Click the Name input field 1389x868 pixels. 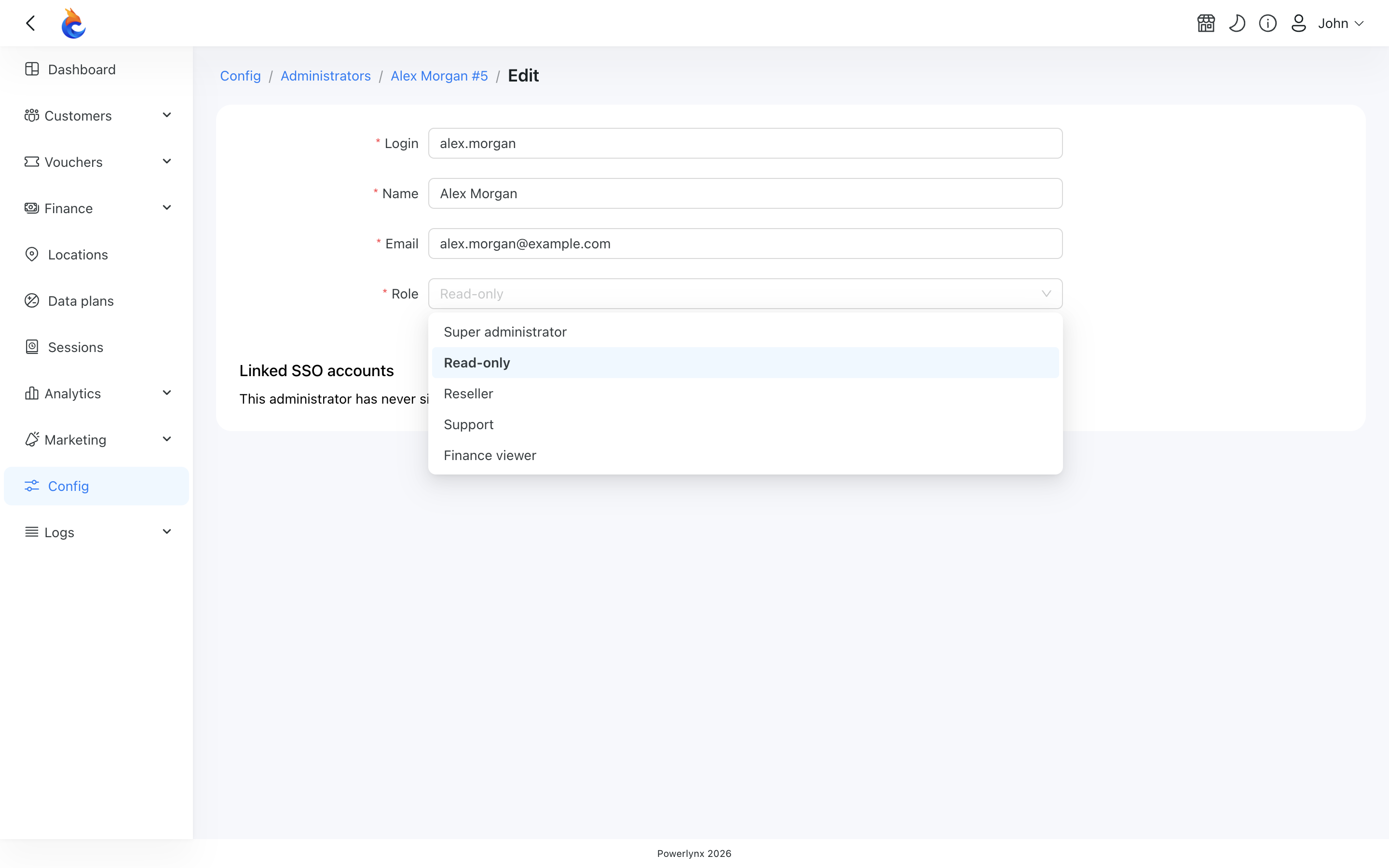(x=745, y=193)
